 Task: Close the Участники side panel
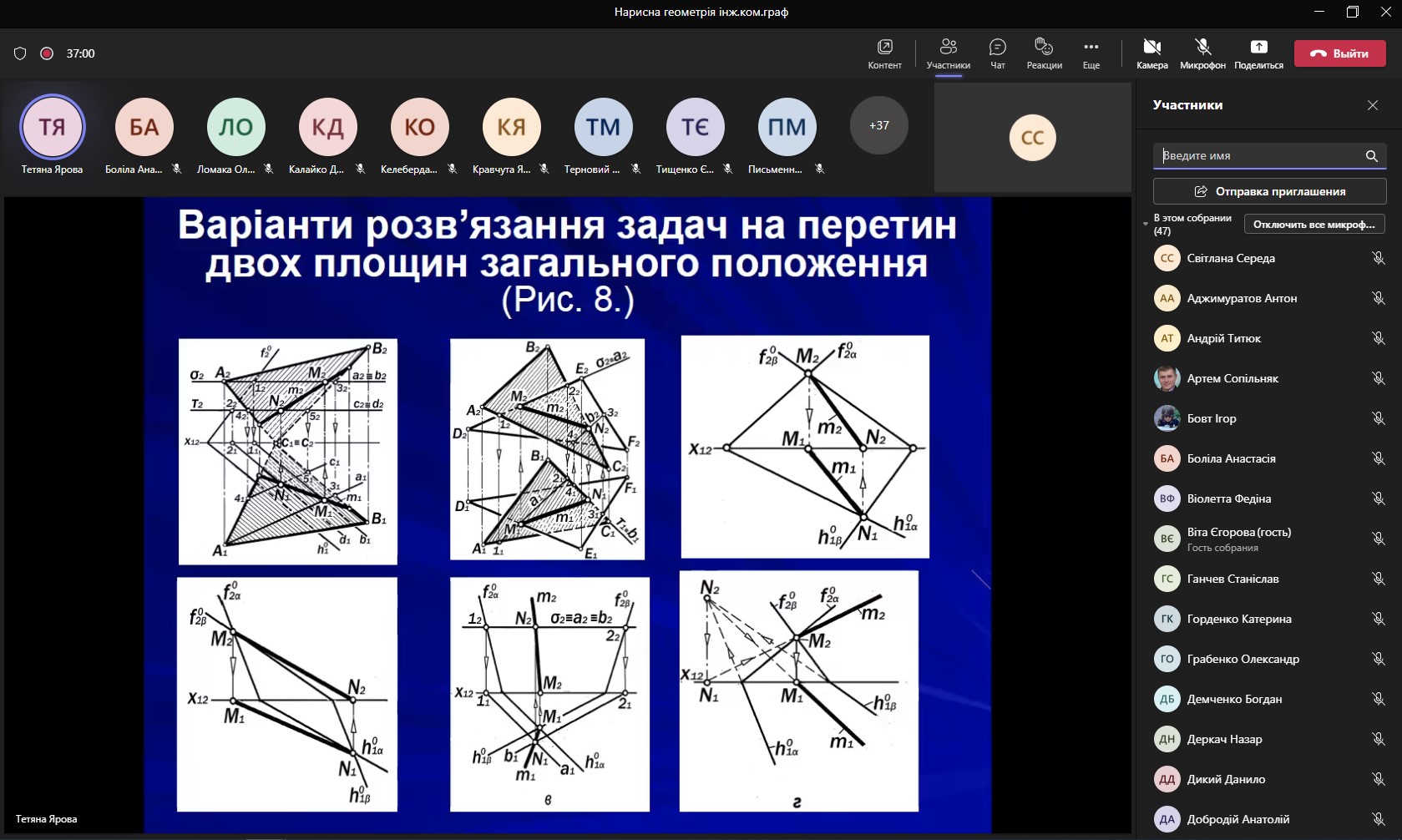[x=1372, y=105]
